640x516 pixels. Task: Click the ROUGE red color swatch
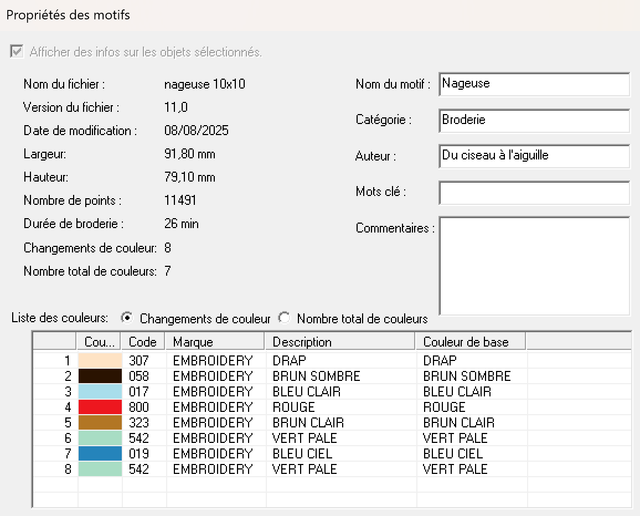100,407
